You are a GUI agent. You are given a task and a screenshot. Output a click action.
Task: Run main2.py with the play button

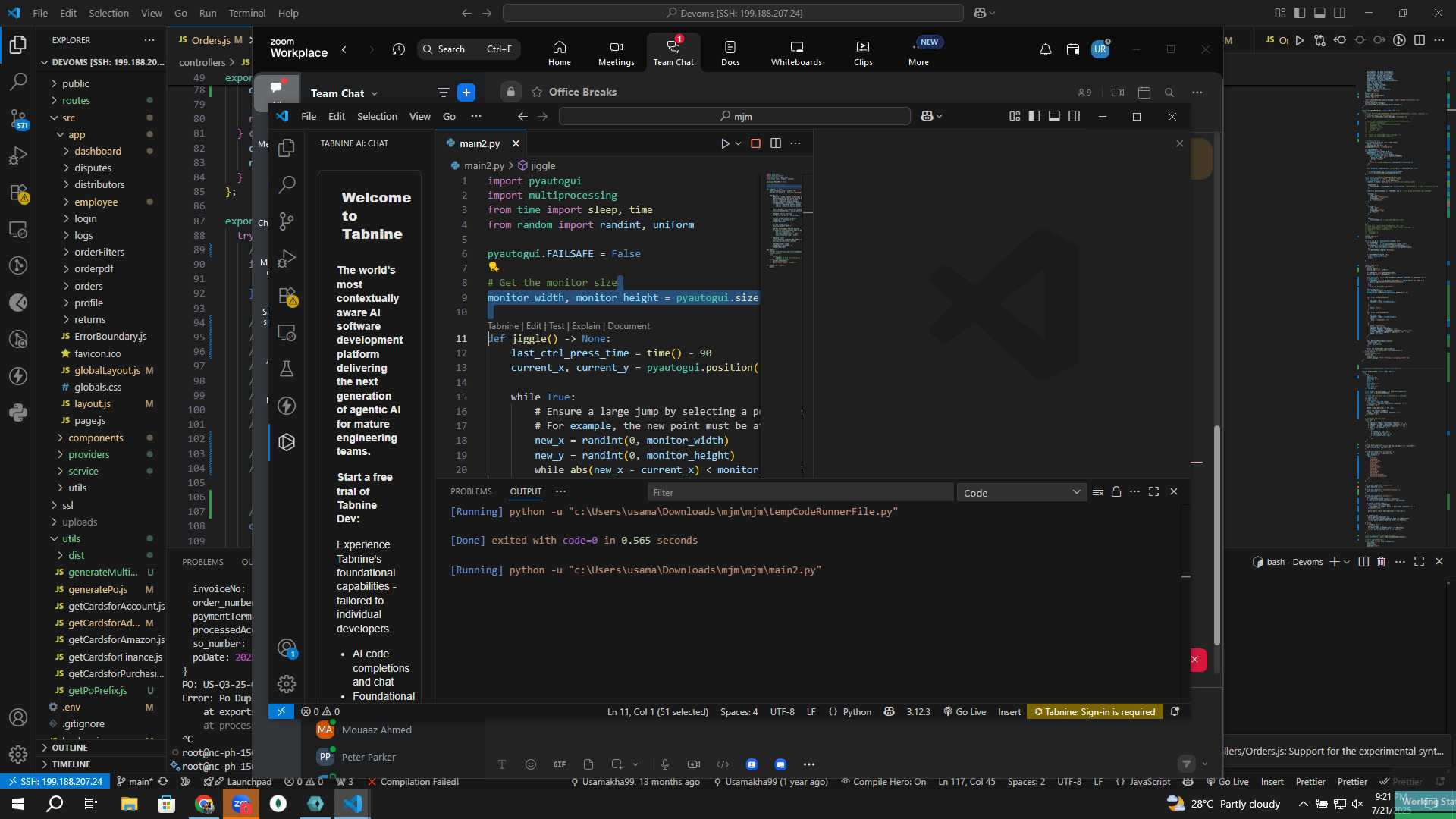725,143
